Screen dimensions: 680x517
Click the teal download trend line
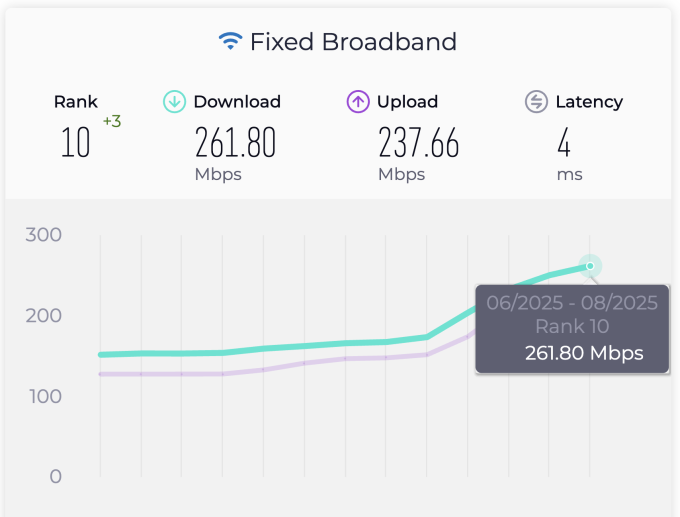coord(300,346)
